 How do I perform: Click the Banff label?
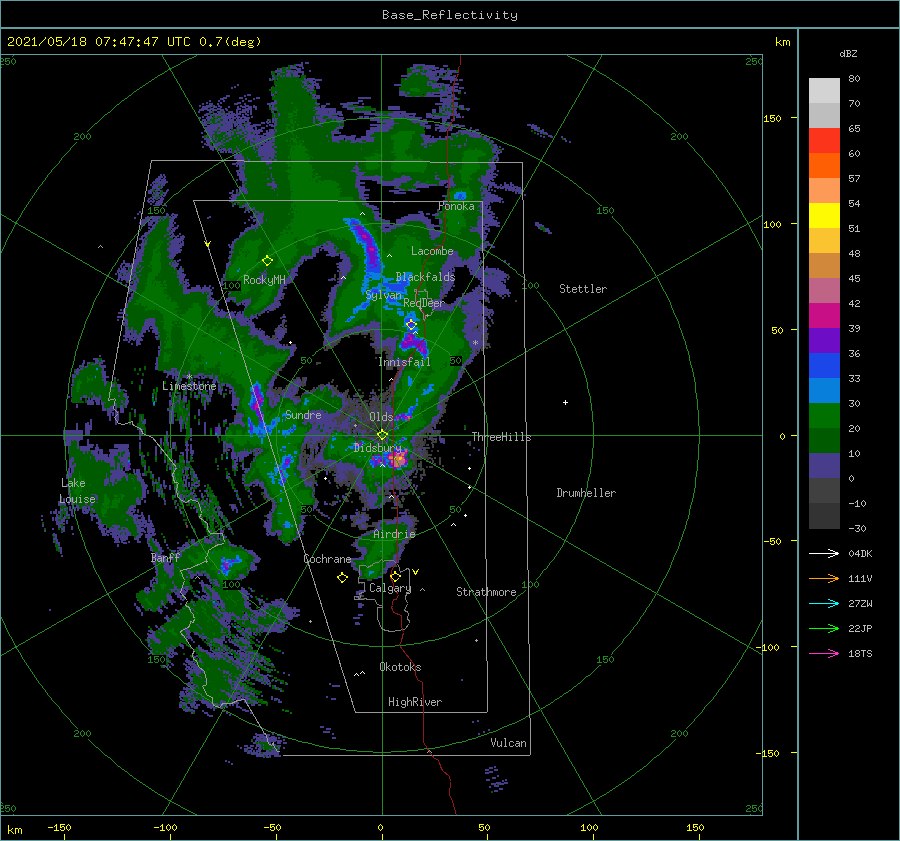[x=165, y=557]
